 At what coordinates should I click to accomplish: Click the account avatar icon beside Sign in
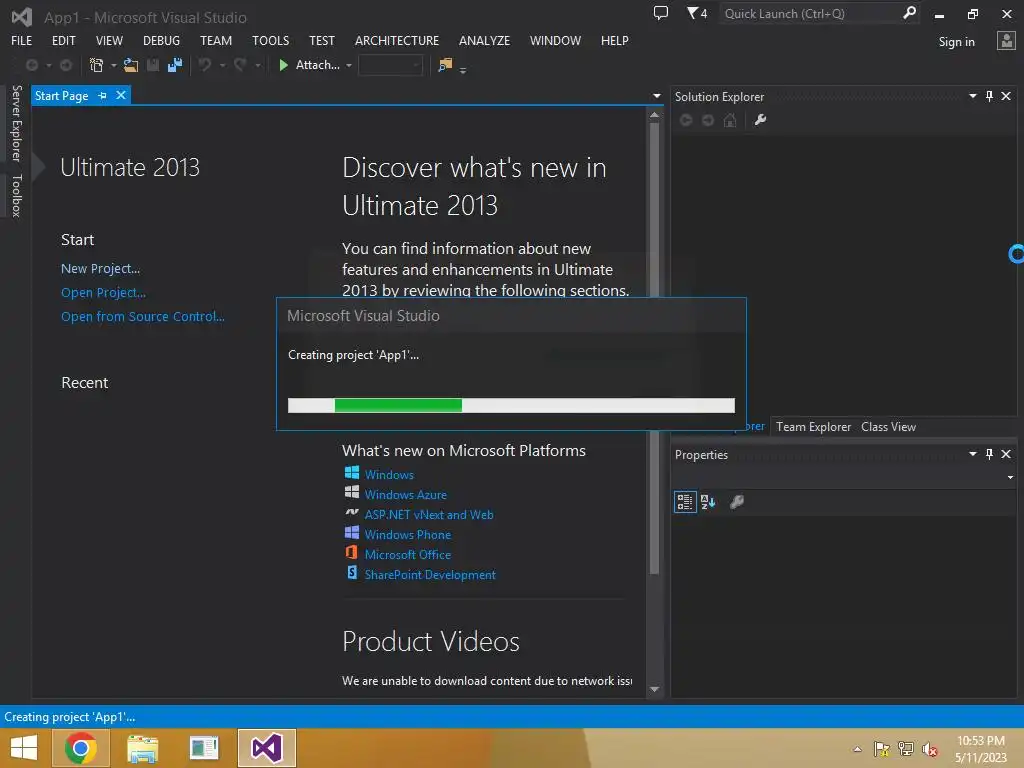click(x=1006, y=40)
